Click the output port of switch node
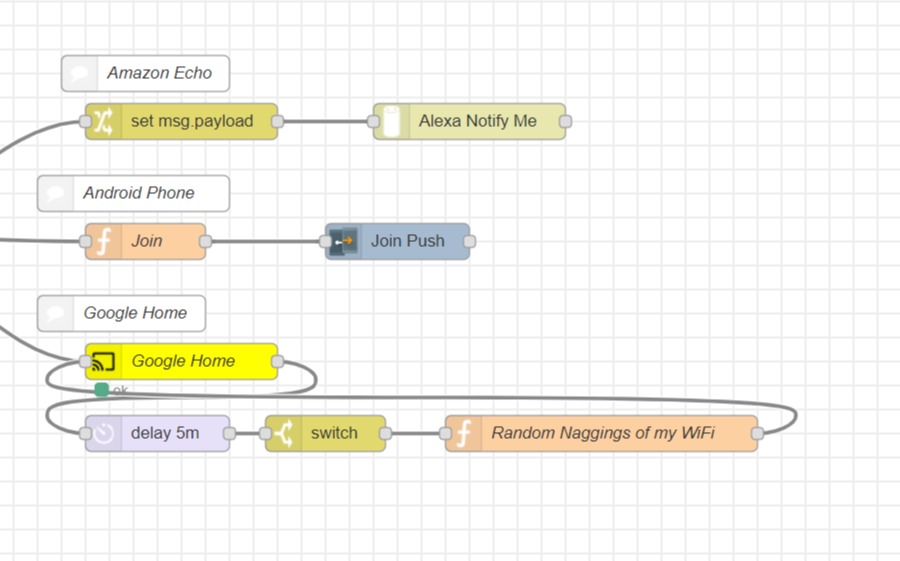The width and height of the screenshot is (900, 561). pos(386,434)
